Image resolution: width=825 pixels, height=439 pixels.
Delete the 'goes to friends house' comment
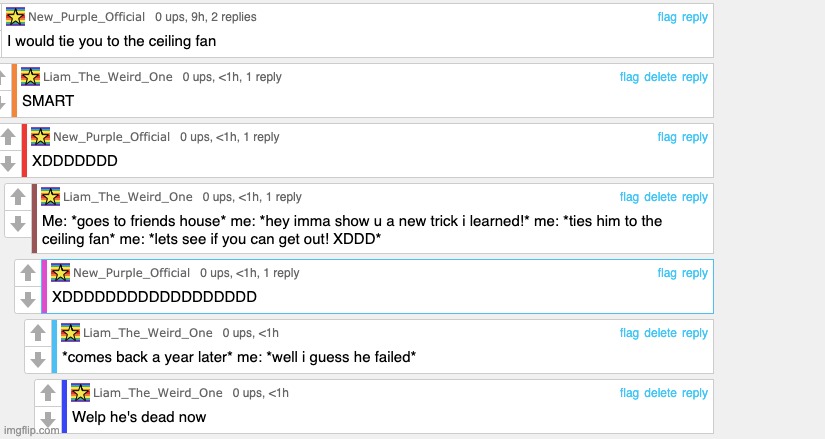coord(660,197)
